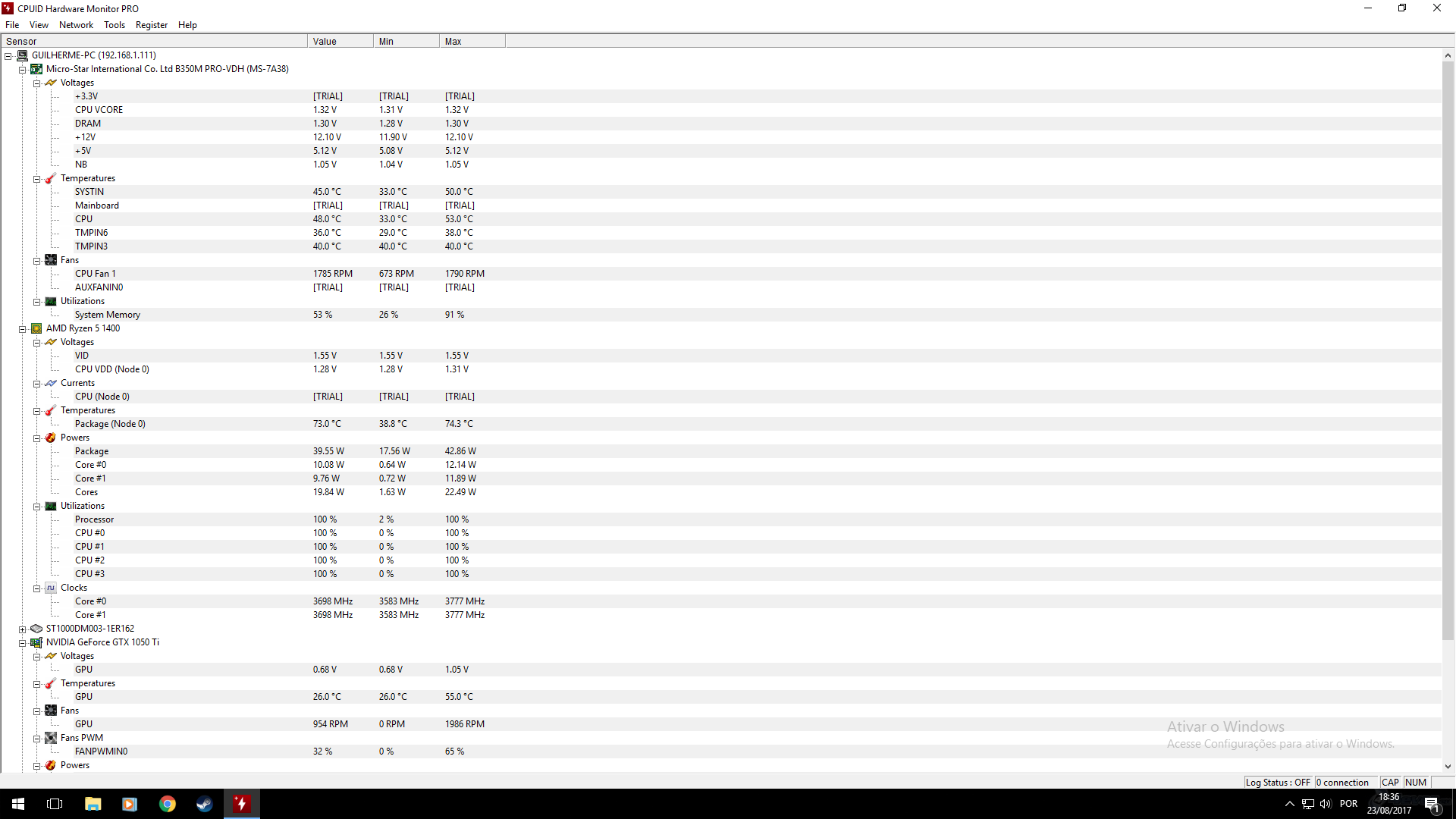Viewport: 1456px width, 819px height.
Task: Open the Tools menu
Action: (x=115, y=25)
